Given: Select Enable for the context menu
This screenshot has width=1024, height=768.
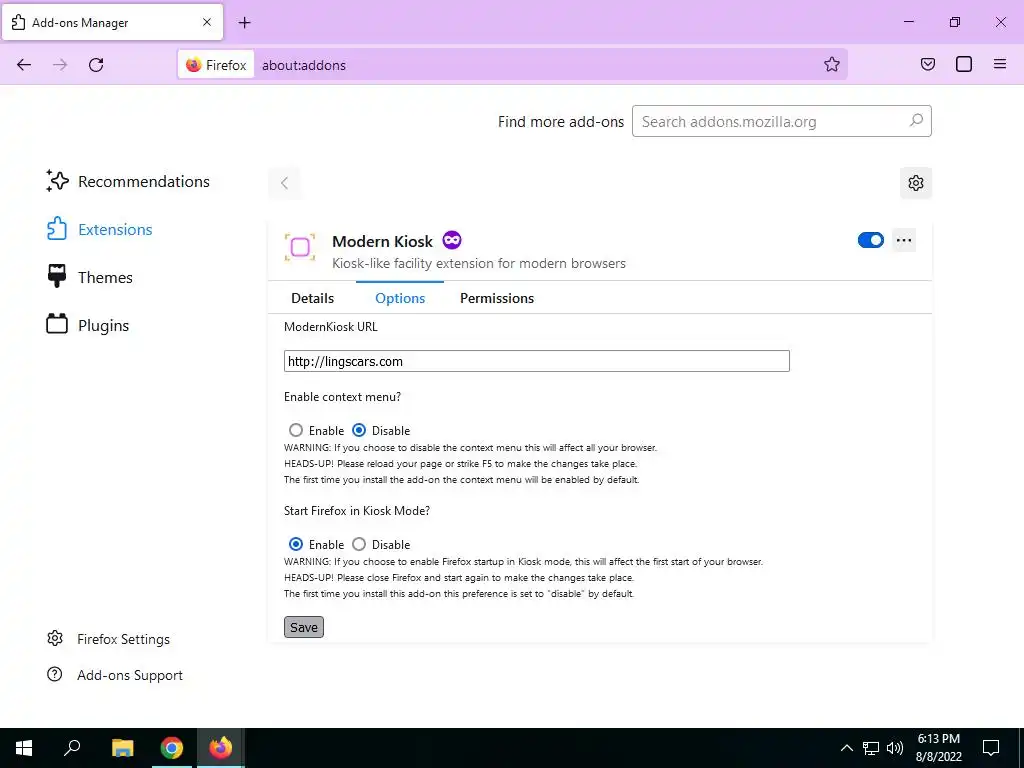Looking at the screenshot, I should click(296, 430).
